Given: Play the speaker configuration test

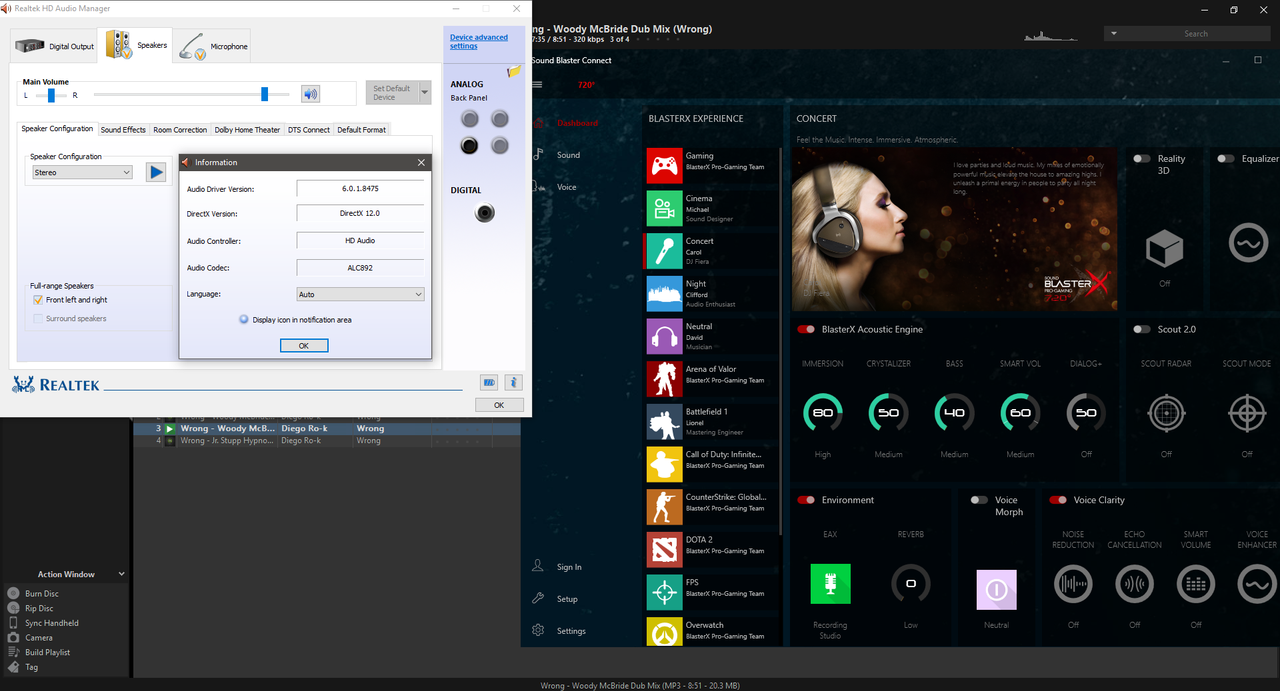Looking at the screenshot, I should 156,172.
